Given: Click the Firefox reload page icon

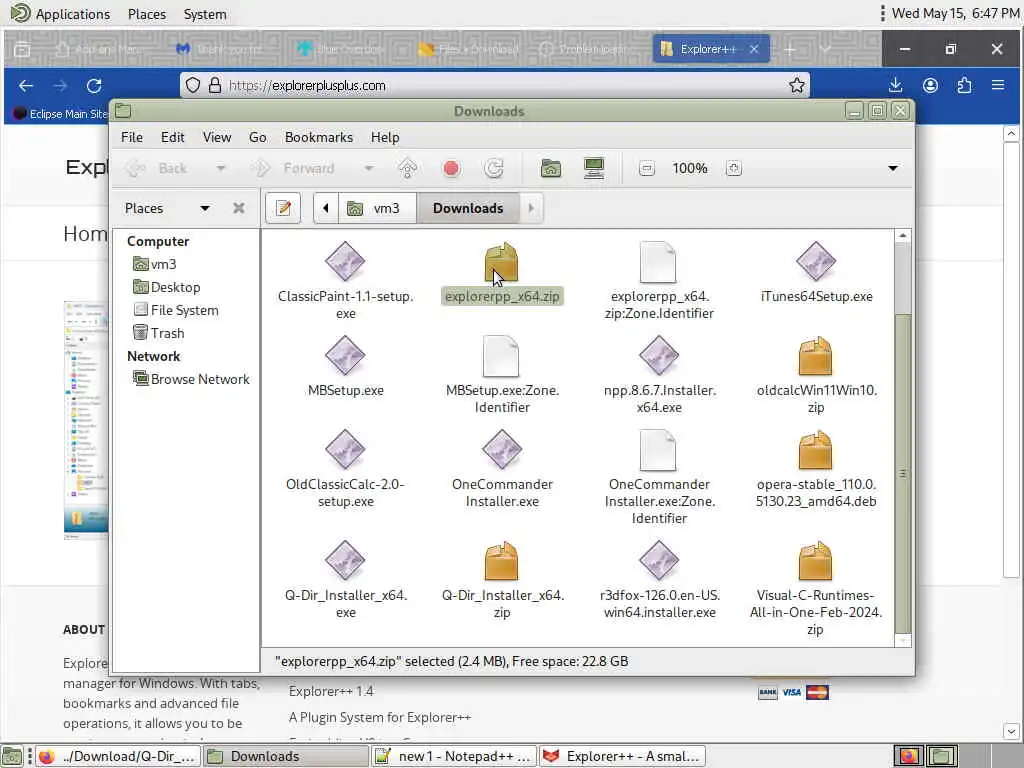Looking at the screenshot, I should coord(94,86).
